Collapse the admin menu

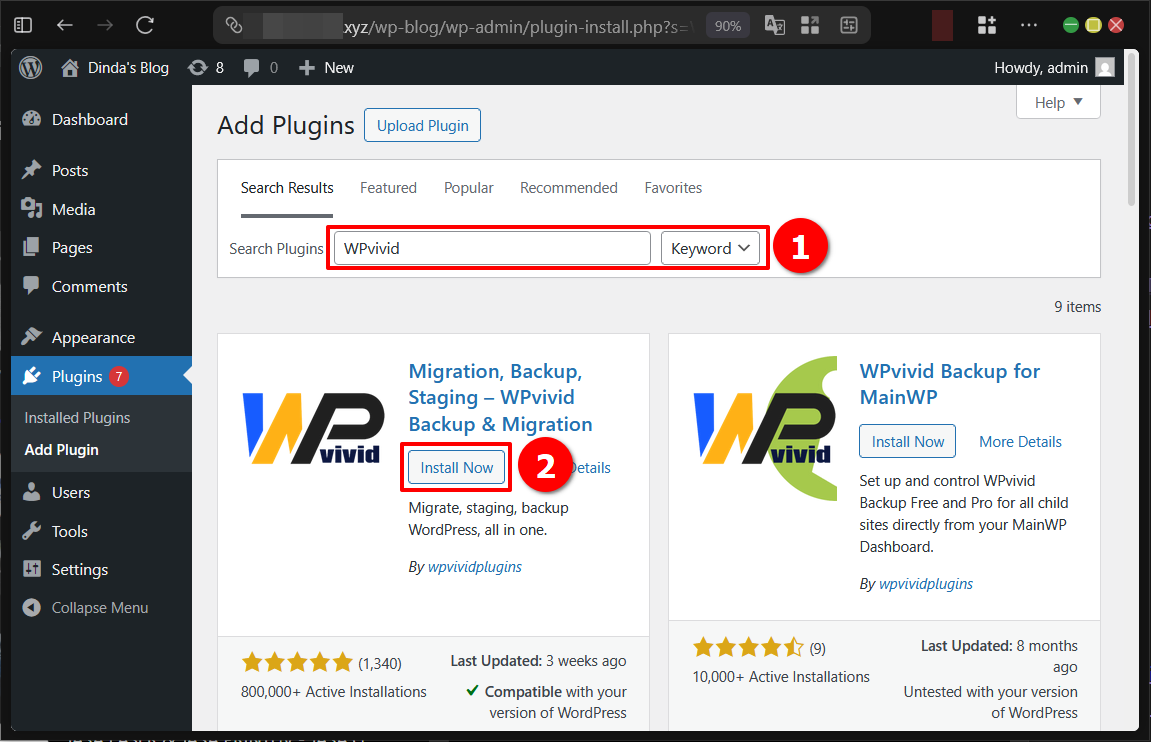[x=31, y=607]
